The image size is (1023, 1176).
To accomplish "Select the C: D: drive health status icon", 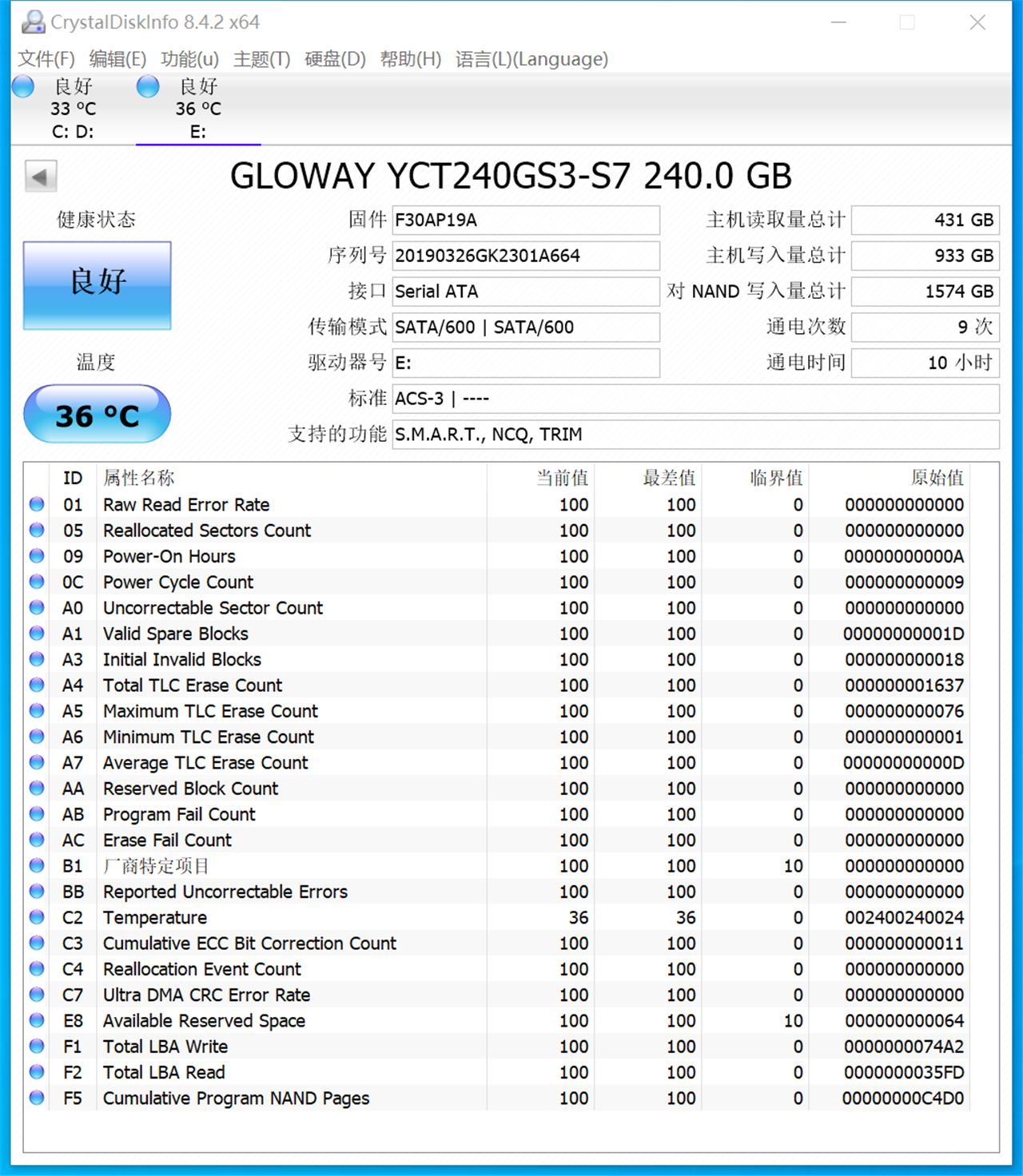I will pos(23,87).
